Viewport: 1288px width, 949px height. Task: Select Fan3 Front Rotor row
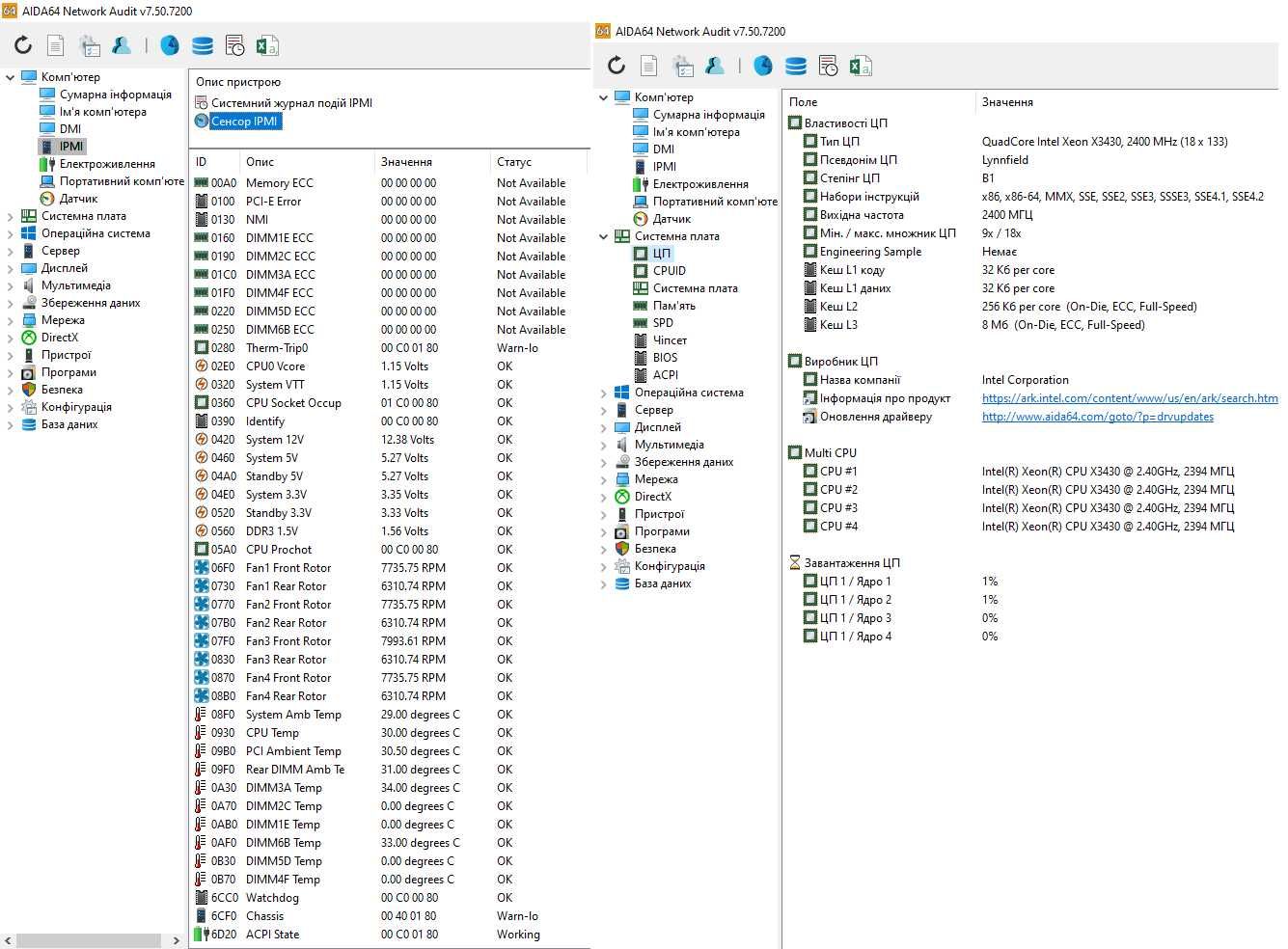pyautogui.click(x=390, y=641)
